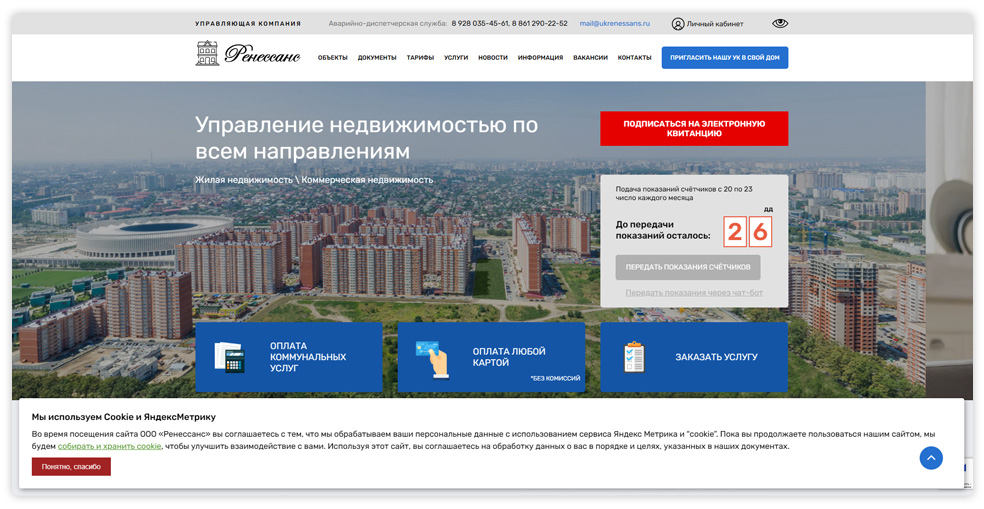The image size is (984, 509).
Task: Follow Передать показания через чат-бот link
Action: coord(694,293)
